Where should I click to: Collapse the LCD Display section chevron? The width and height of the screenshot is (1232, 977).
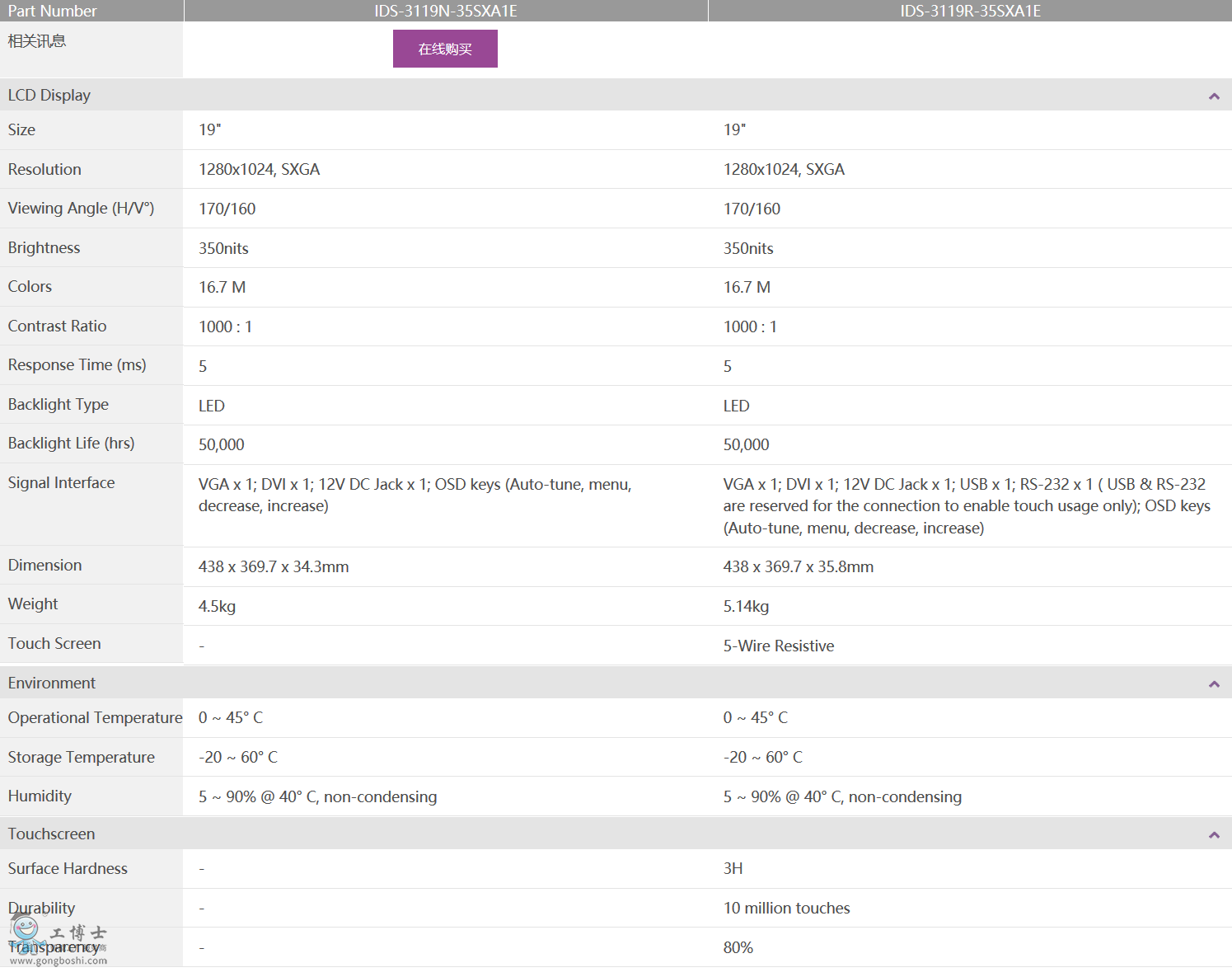(1213, 96)
